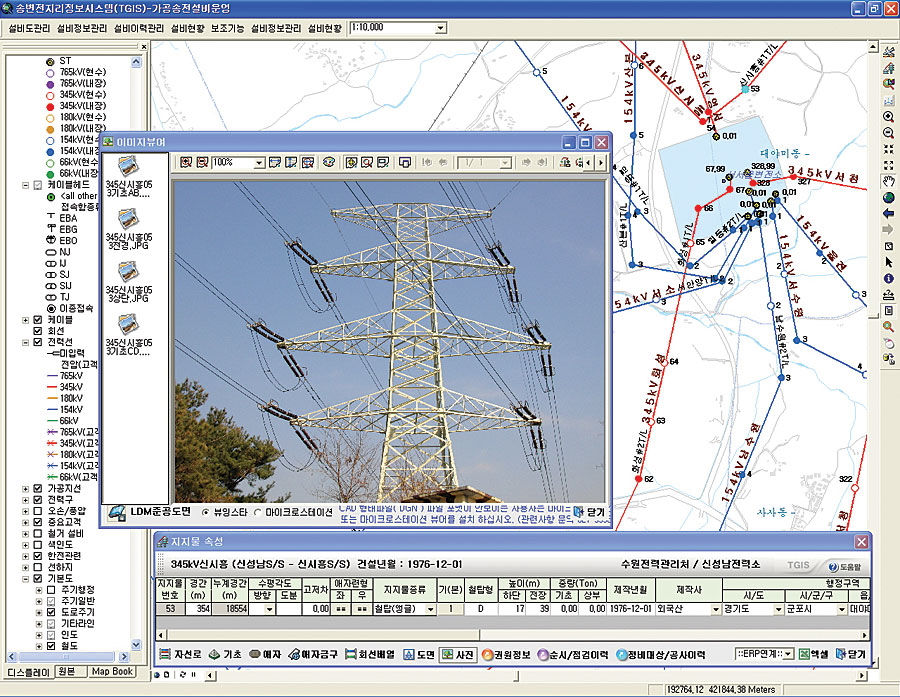Click the zoom in magnifier on right toolbar

[888, 116]
